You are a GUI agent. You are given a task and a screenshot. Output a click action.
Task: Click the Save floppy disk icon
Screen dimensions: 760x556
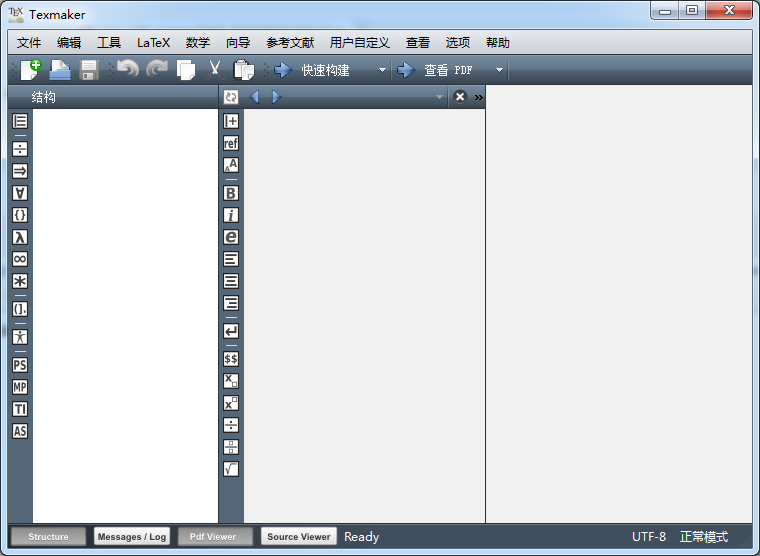pyautogui.click(x=89, y=70)
